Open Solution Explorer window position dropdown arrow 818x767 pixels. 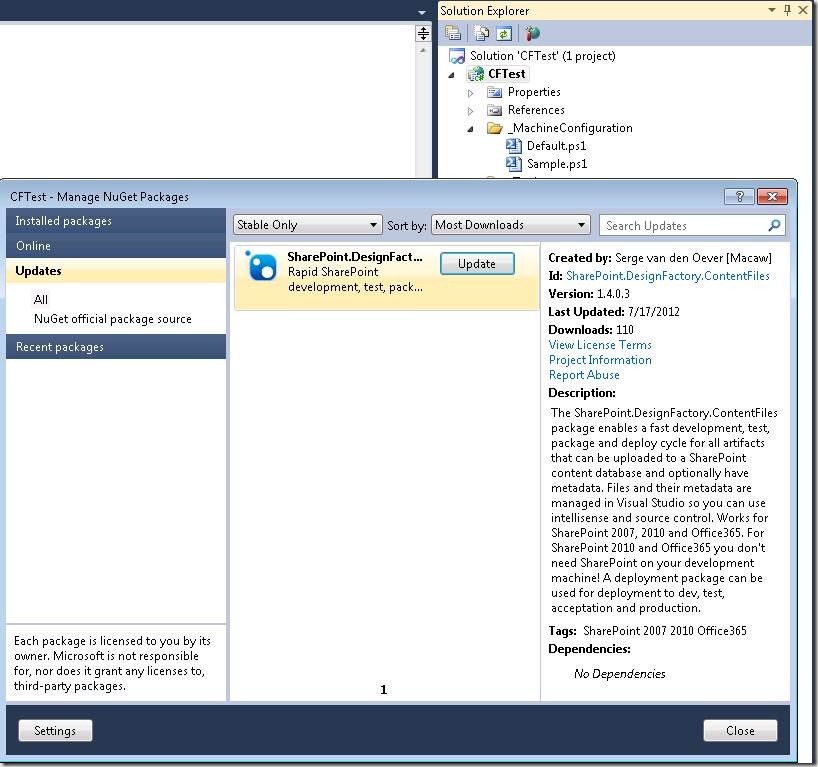click(772, 10)
